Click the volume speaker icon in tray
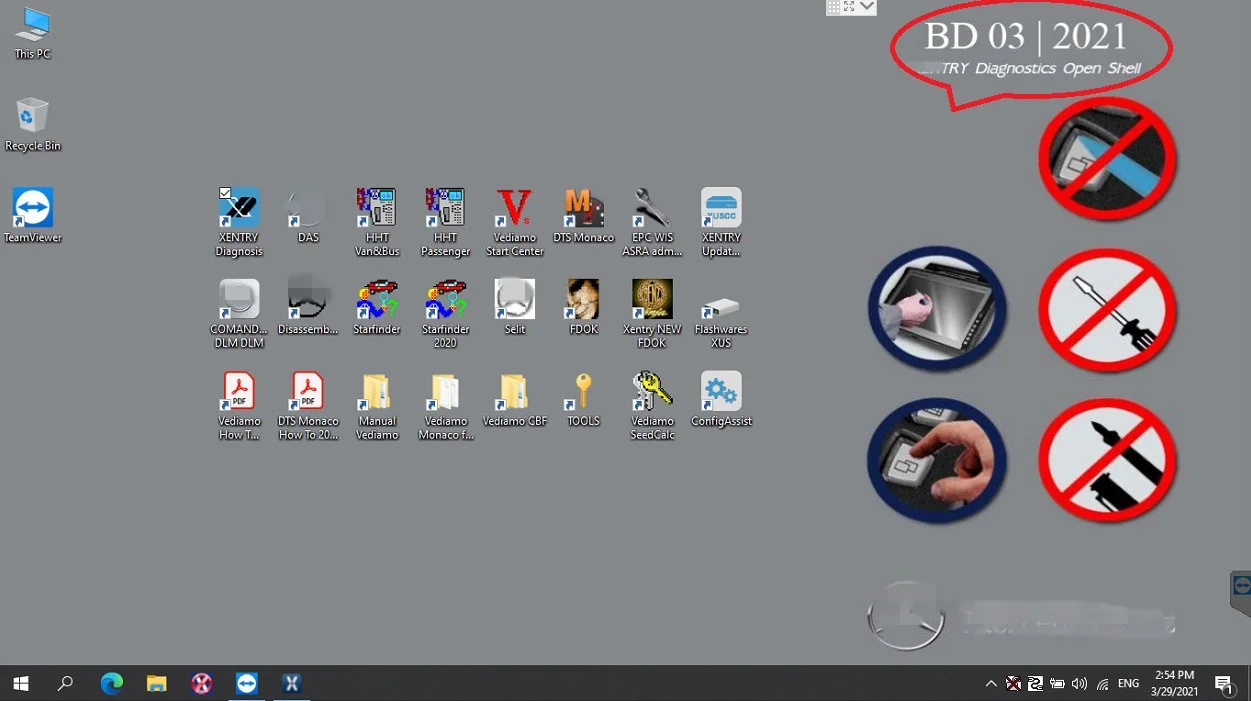1251x701 pixels. [1079, 684]
